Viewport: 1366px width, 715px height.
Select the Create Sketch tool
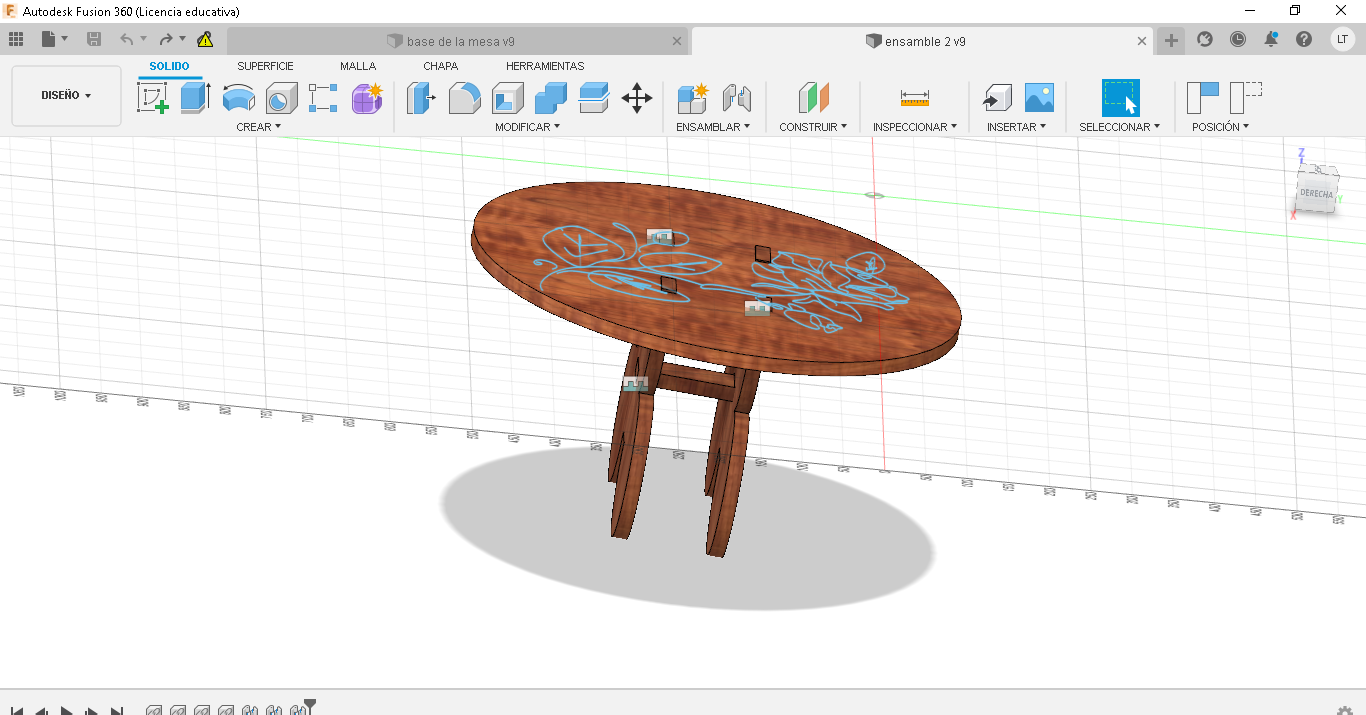153,98
